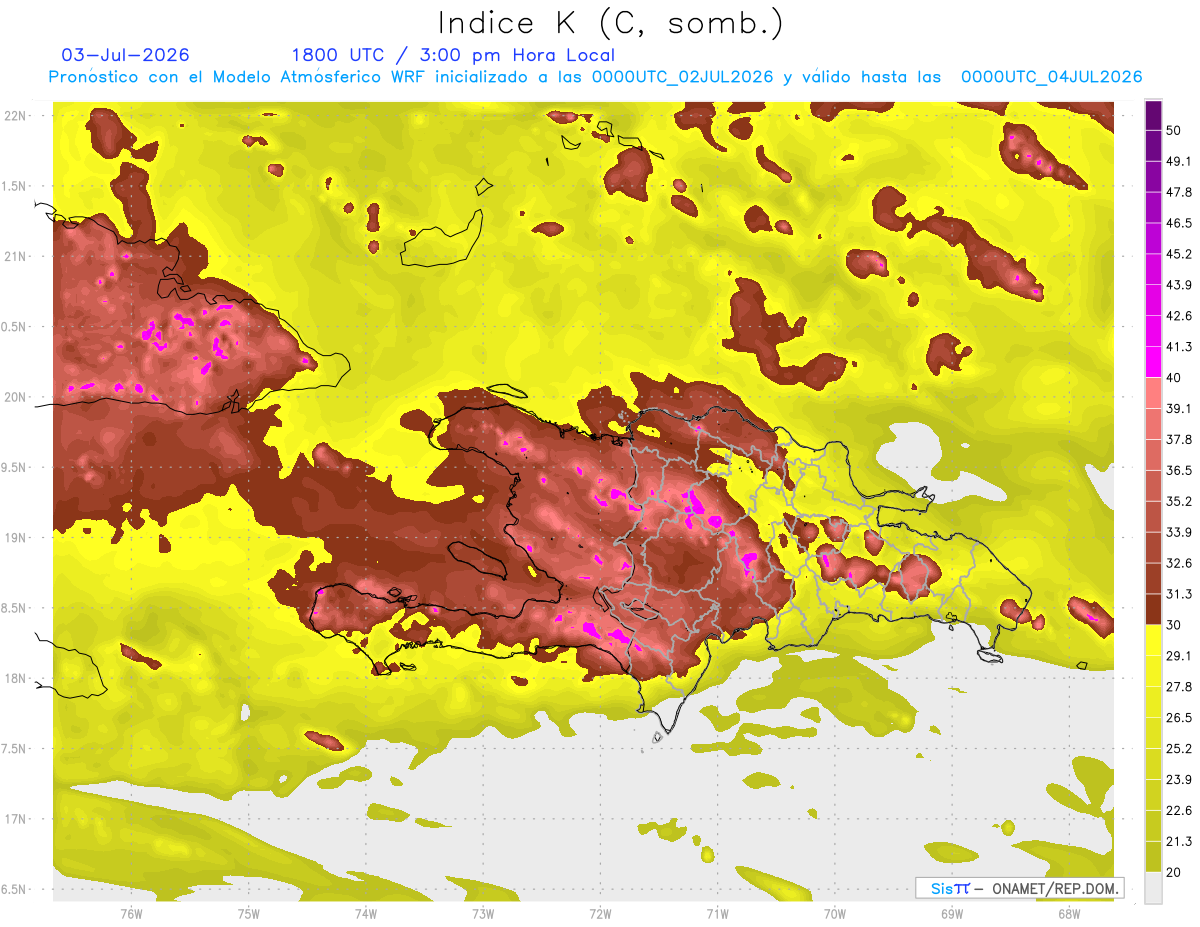
Task: Click '1800 UTC / 3:00 pm Hora Local'
Action: 453,55
